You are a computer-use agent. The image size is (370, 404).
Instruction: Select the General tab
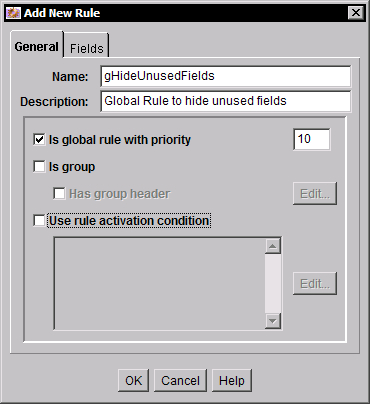coord(37,46)
